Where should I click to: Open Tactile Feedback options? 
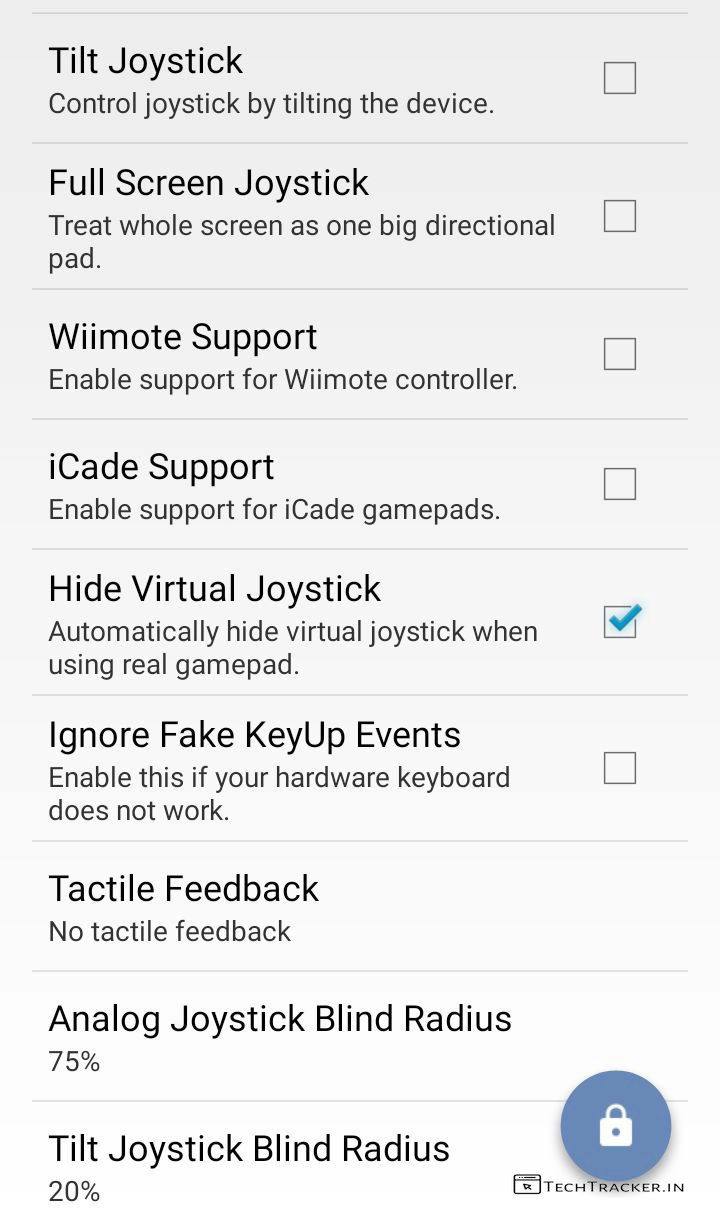click(360, 907)
